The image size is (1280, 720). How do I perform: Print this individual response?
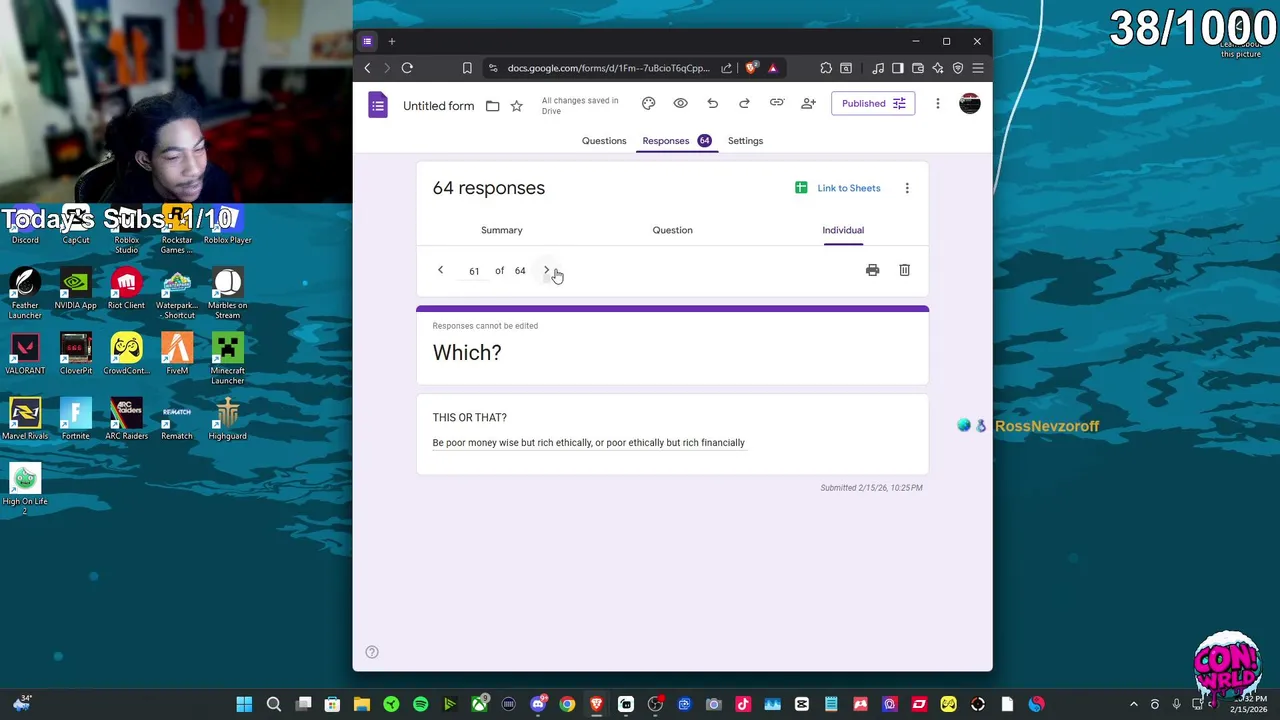click(x=872, y=270)
